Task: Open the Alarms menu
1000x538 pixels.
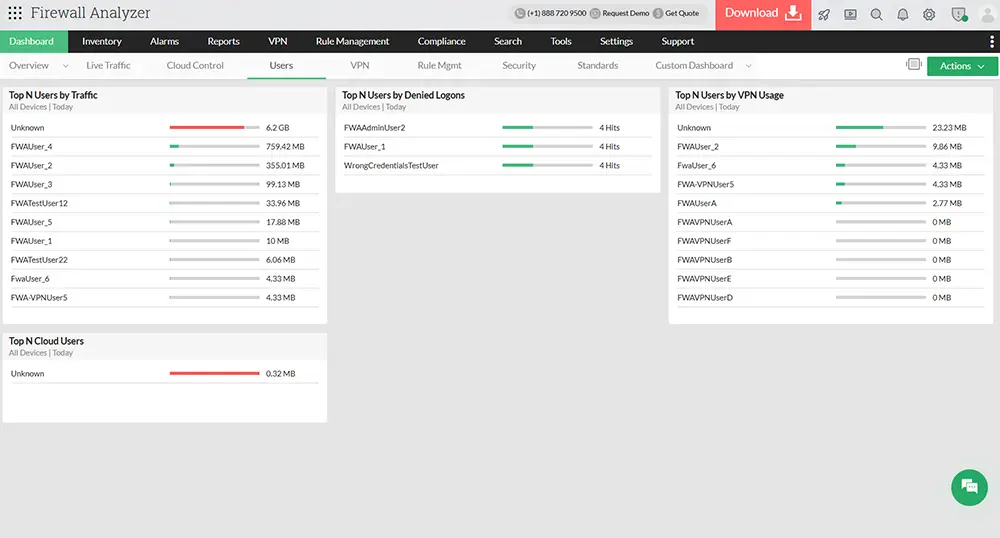Action: 164,41
